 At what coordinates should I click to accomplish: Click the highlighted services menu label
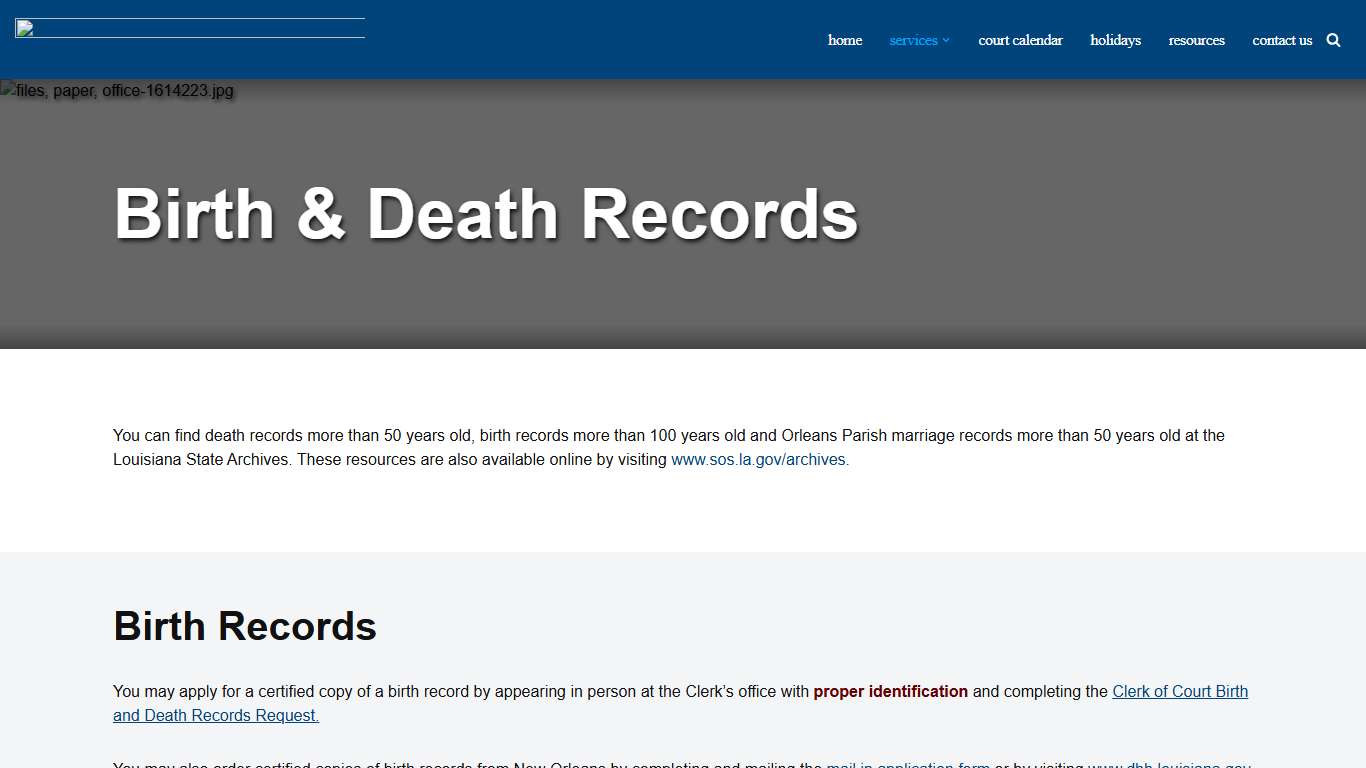pos(913,40)
